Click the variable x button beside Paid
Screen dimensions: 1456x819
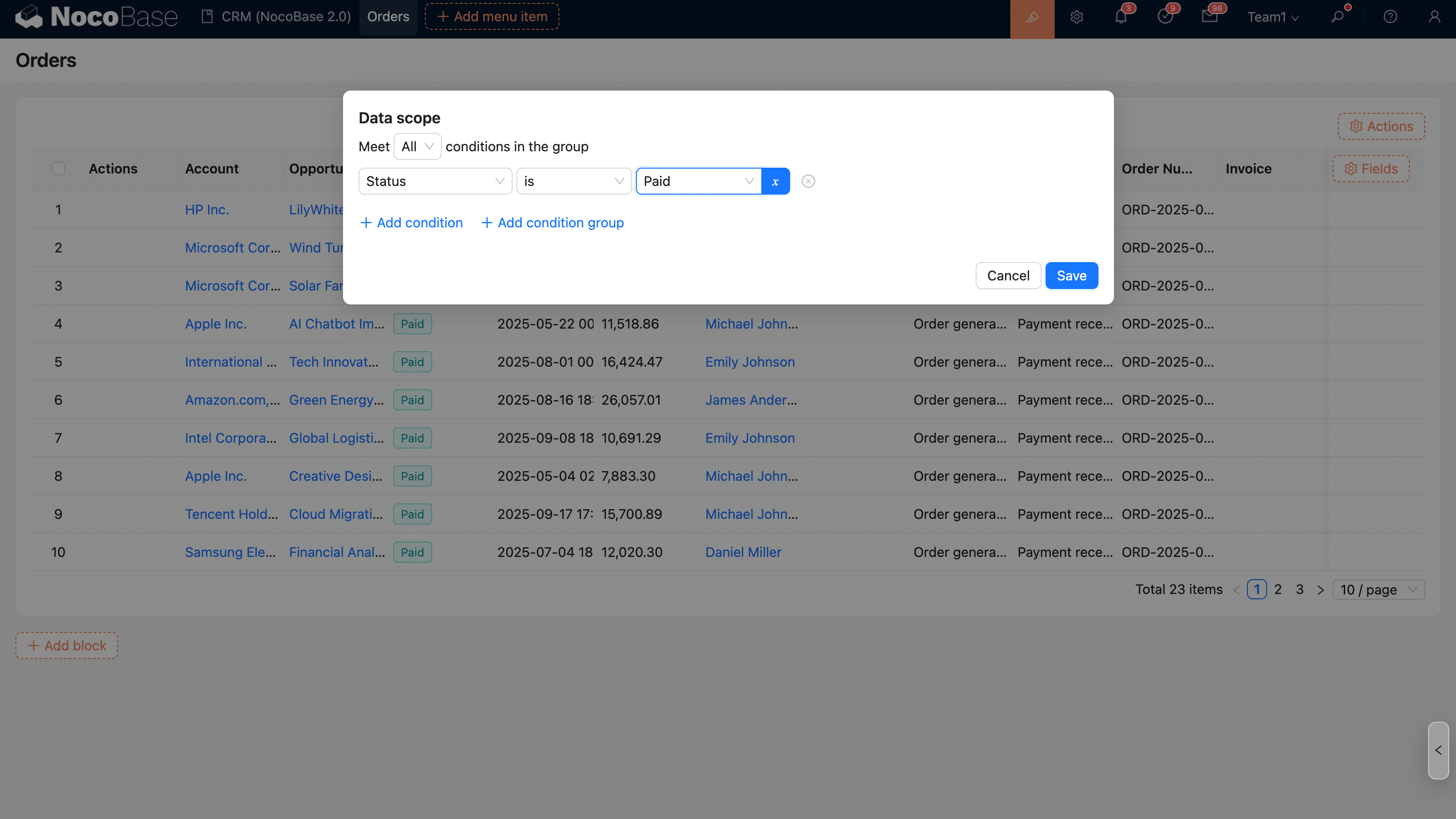(775, 182)
